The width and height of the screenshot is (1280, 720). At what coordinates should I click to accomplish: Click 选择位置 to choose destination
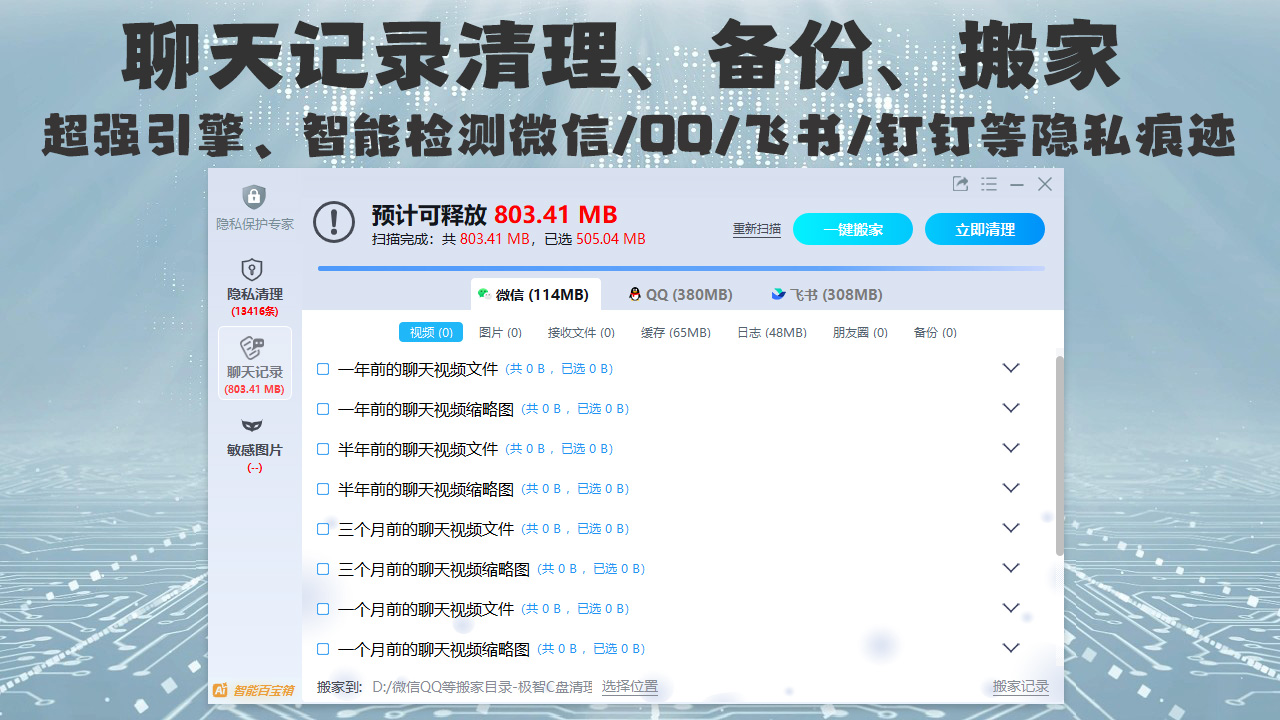tap(630, 687)
